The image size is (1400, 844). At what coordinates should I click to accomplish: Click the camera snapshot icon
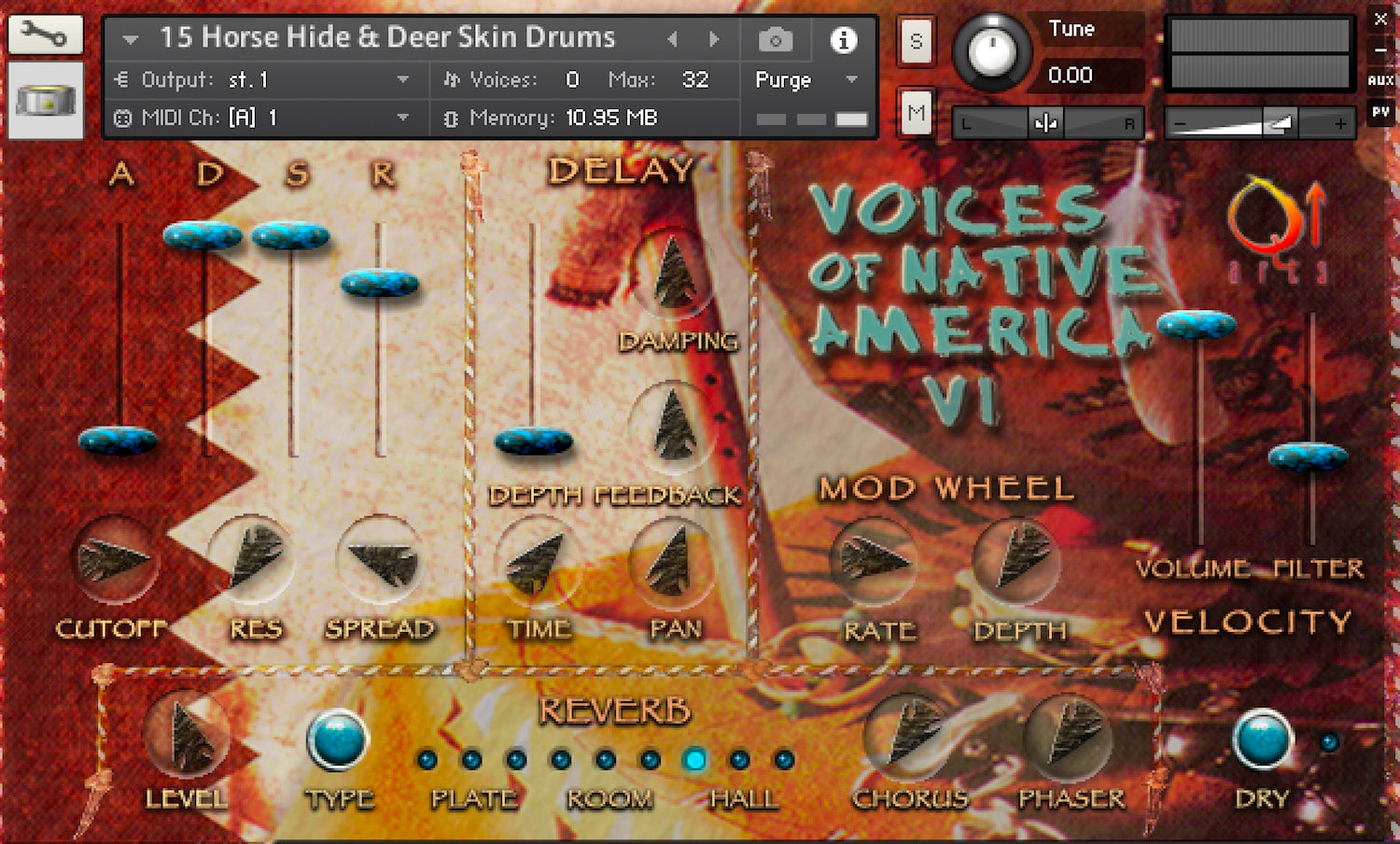775,40
